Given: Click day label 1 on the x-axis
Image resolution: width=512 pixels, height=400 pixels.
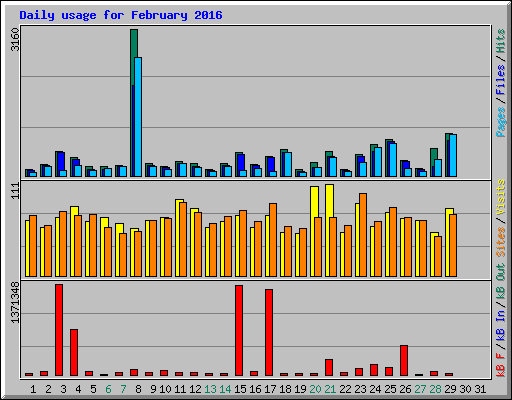Looking at the screenshot, I should tap(33, 389).
